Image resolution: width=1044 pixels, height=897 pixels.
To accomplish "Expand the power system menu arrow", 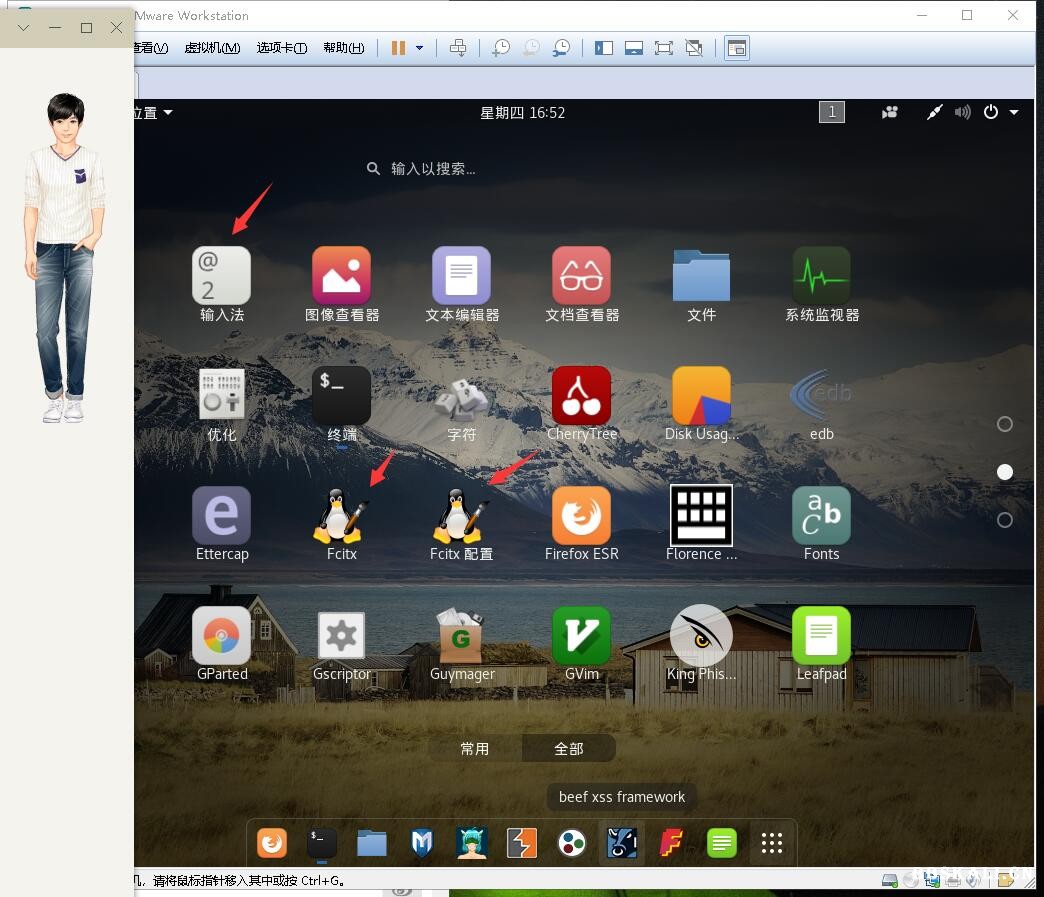I will click(x=1014, y=112).
